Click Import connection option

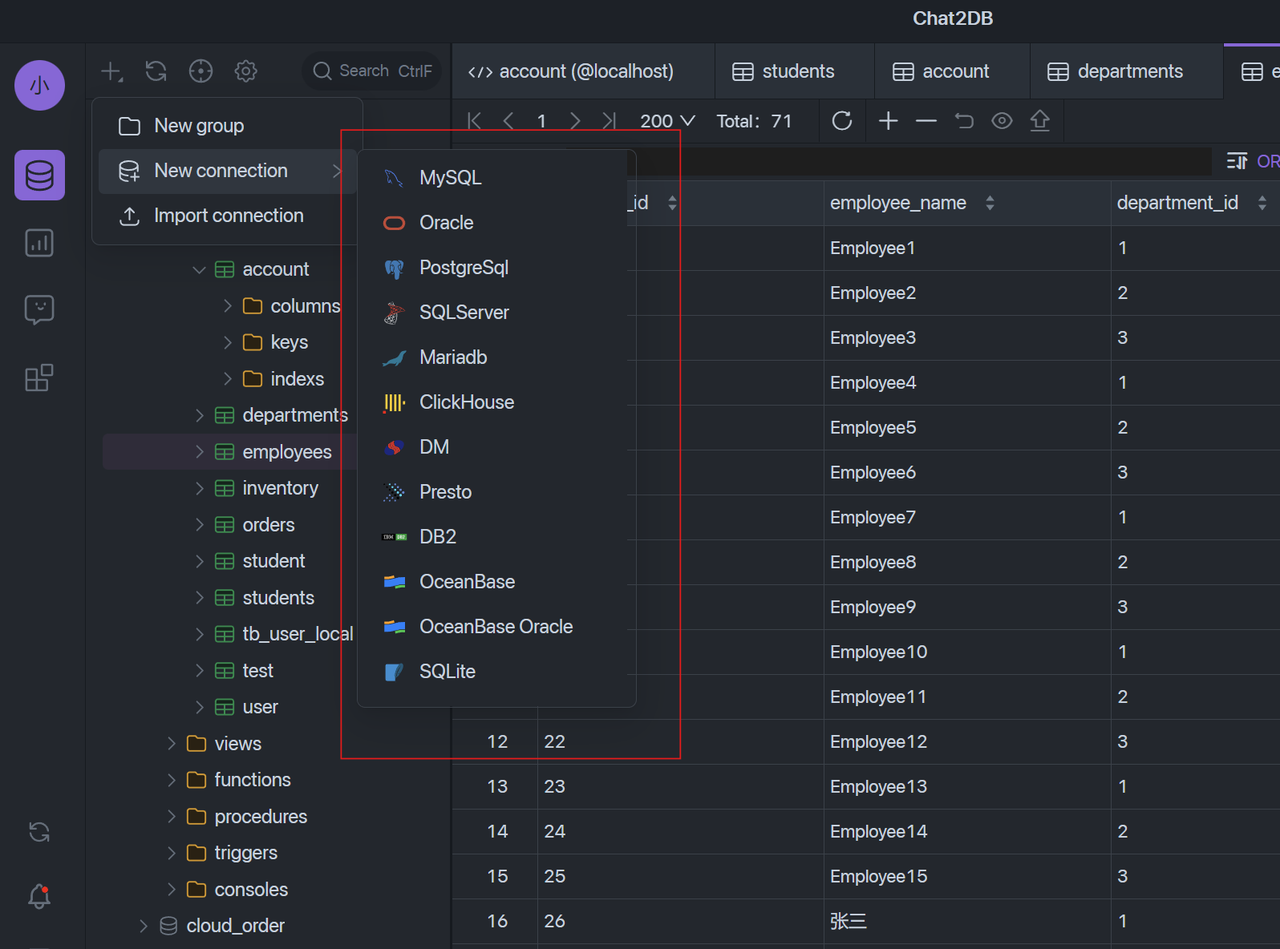pyautogui.click(x=228, y=216)
